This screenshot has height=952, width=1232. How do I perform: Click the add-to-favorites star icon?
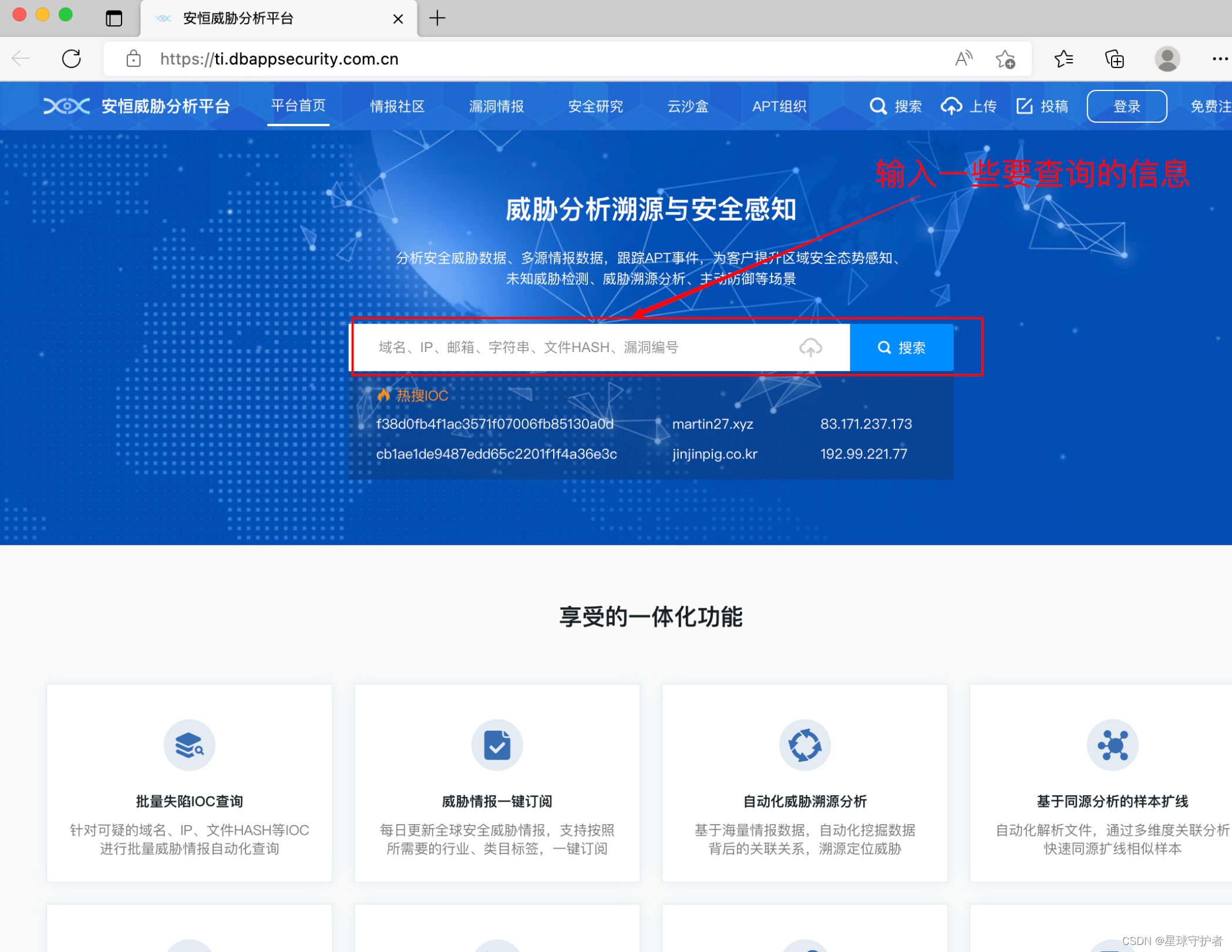[x=1005, y=59]
